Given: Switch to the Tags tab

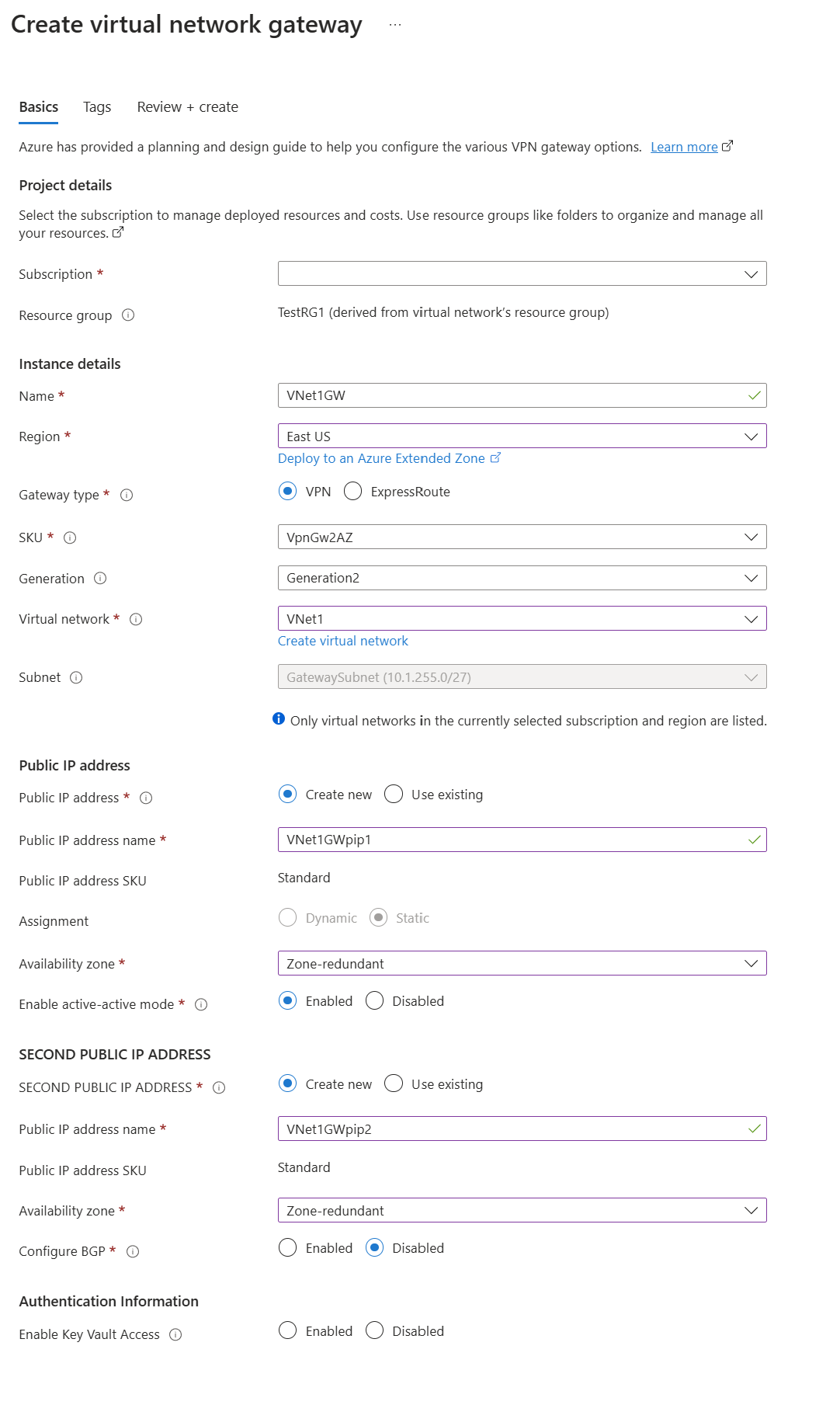Looking at the screenshot, I should tap(97, 107).
